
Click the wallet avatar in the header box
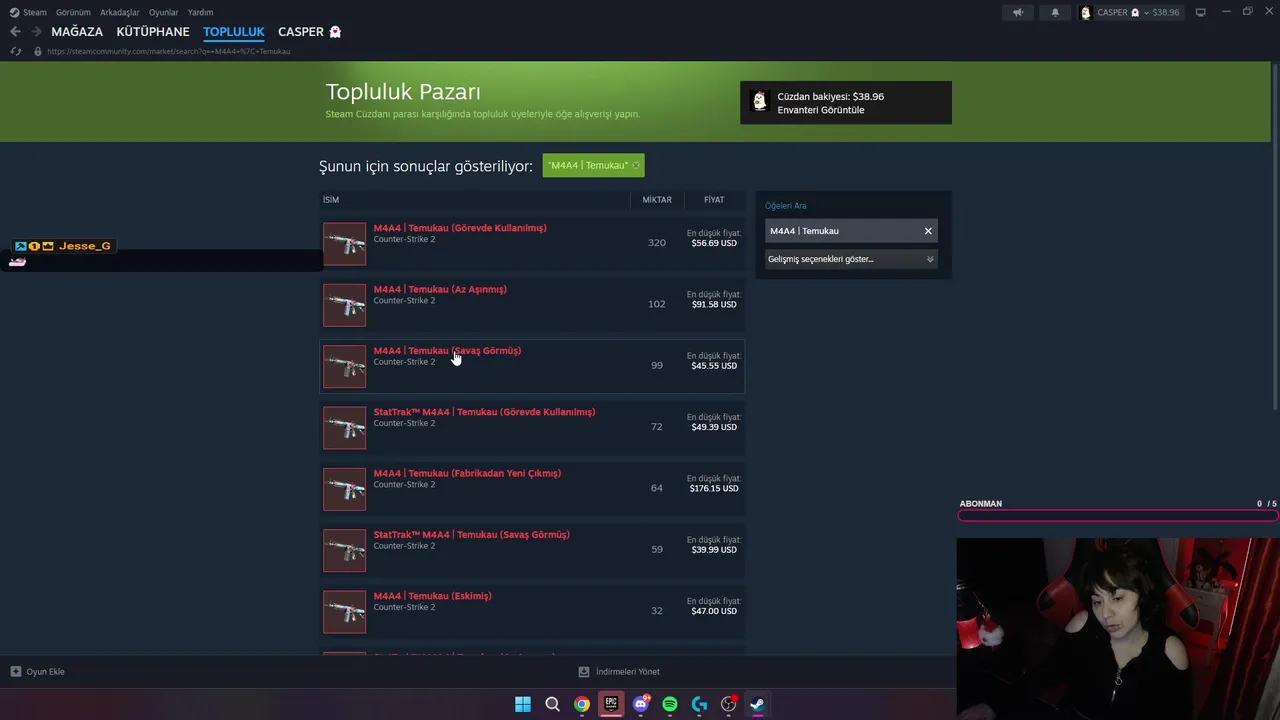pyautogui.click(x=759, y=102)
